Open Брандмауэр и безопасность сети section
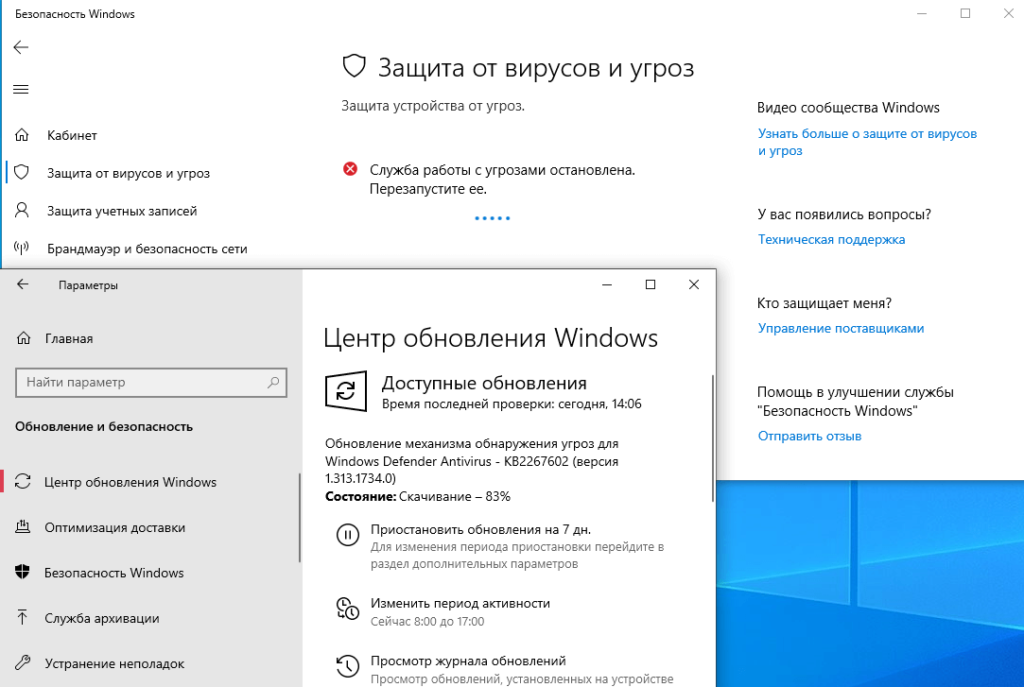Viewport: 1024px width, 687px height. point(146,248)
